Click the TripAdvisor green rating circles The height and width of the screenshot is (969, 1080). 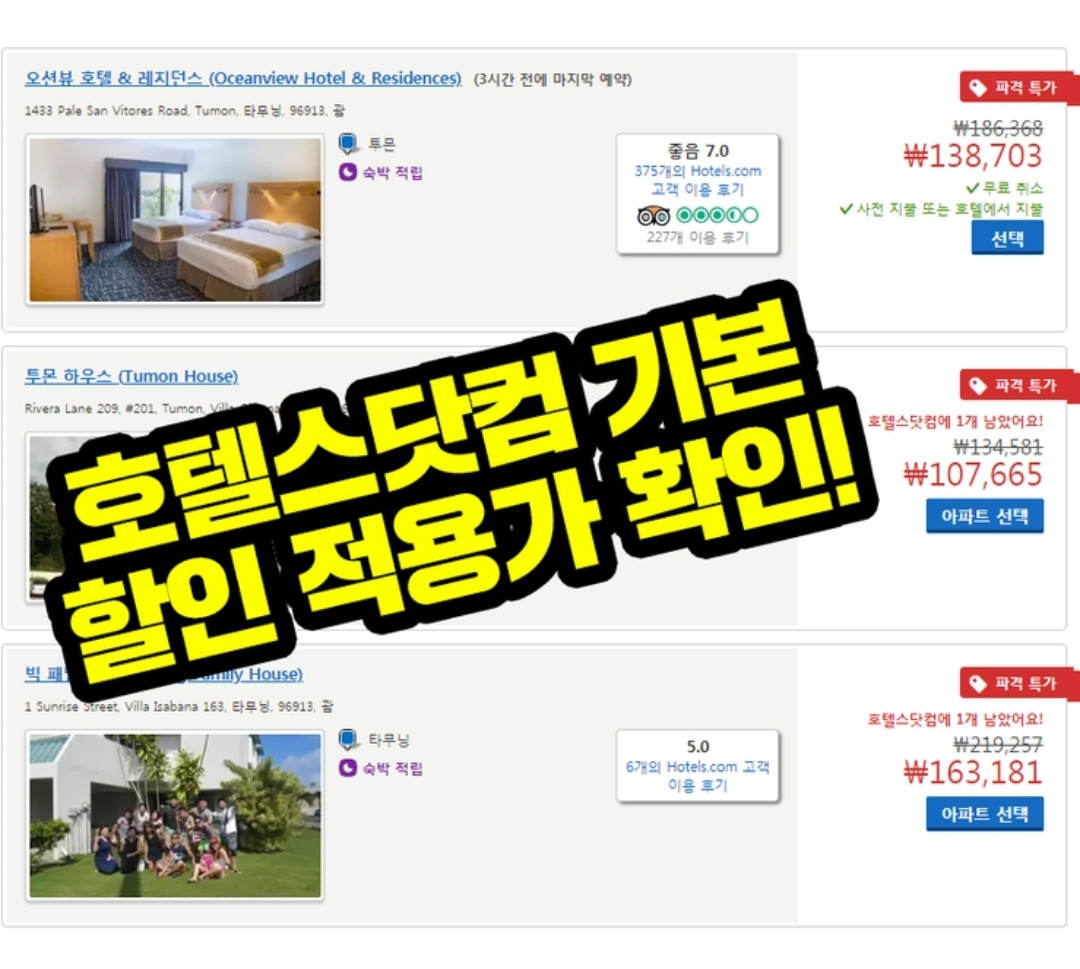tap(717, 216)
